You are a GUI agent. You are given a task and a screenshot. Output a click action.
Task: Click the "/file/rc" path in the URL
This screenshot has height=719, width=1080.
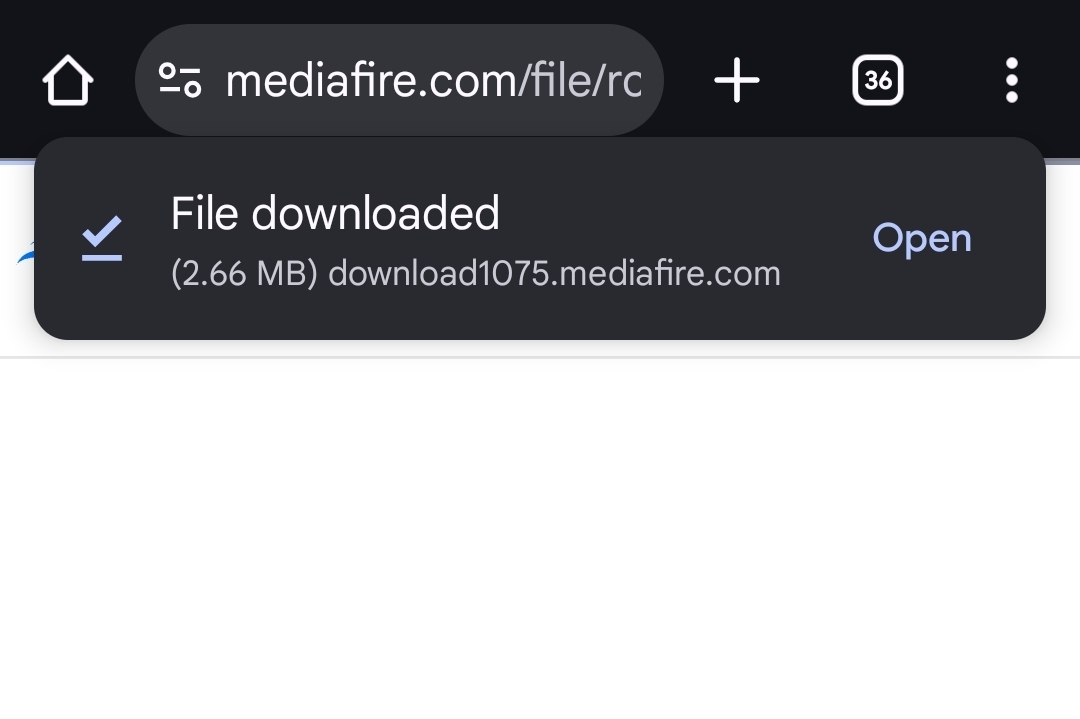click(579, 81)
